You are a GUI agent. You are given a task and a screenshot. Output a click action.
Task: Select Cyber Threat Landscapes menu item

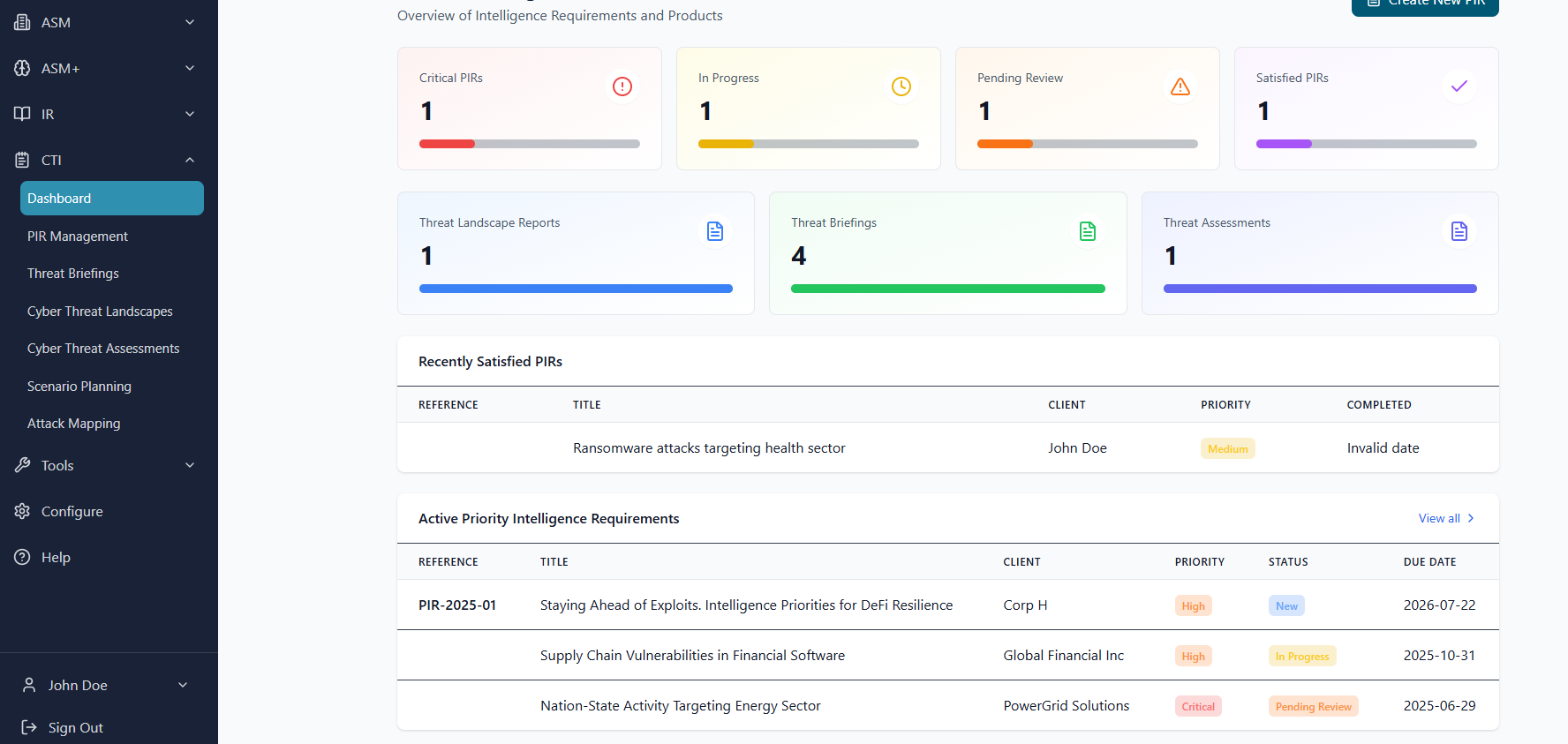(x=100, y=312)
